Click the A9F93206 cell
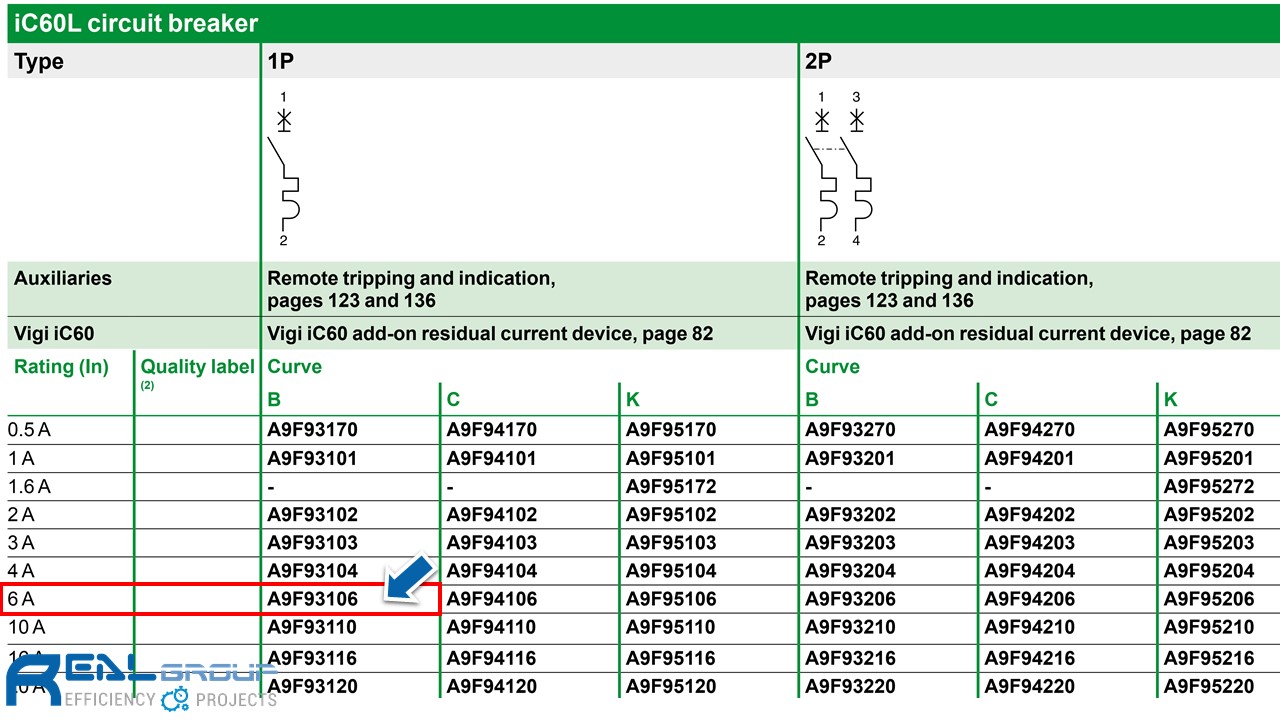Viewport: 1280px width, 720px height. [x=850, y=598]
